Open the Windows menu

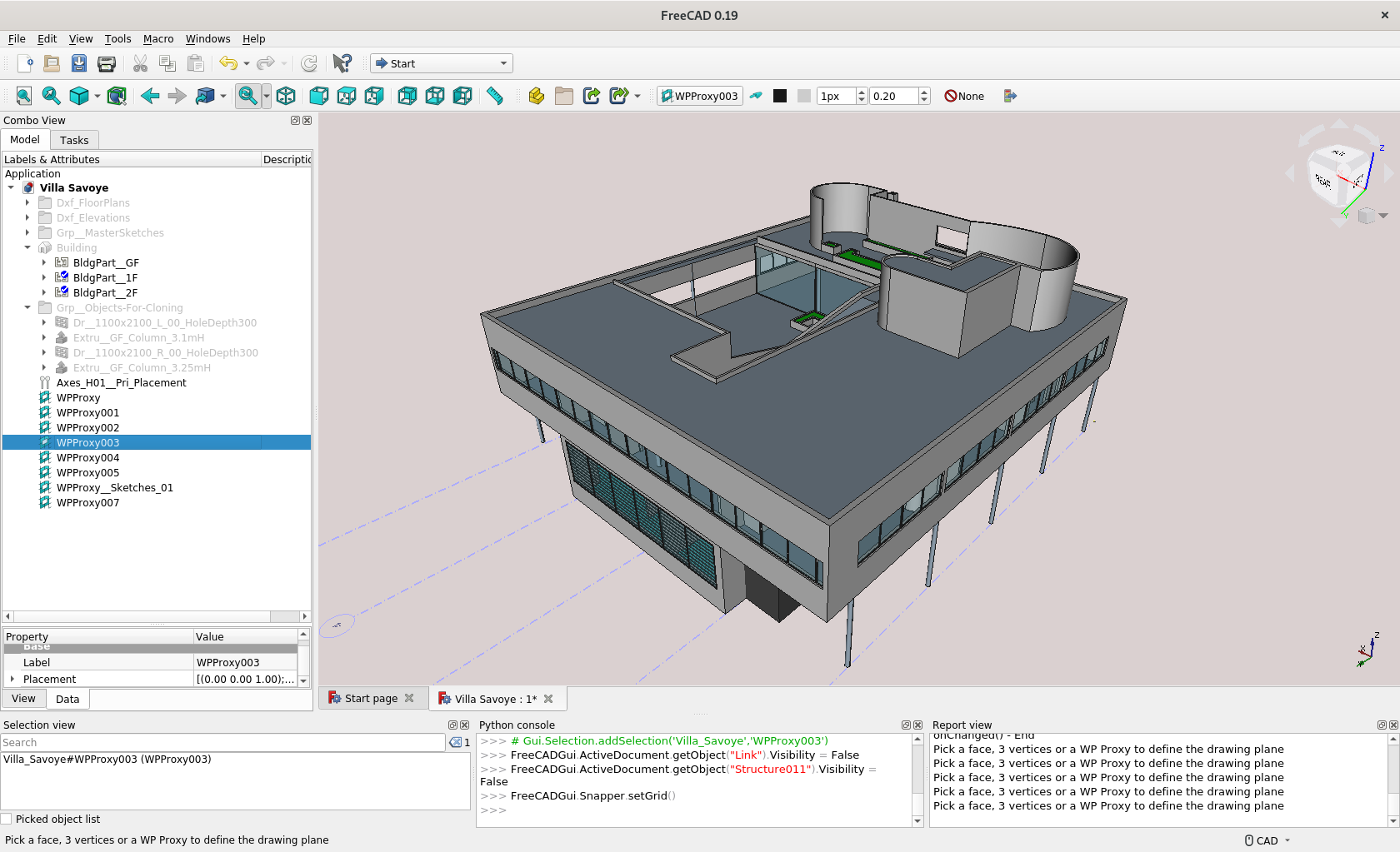coord(207,38)
